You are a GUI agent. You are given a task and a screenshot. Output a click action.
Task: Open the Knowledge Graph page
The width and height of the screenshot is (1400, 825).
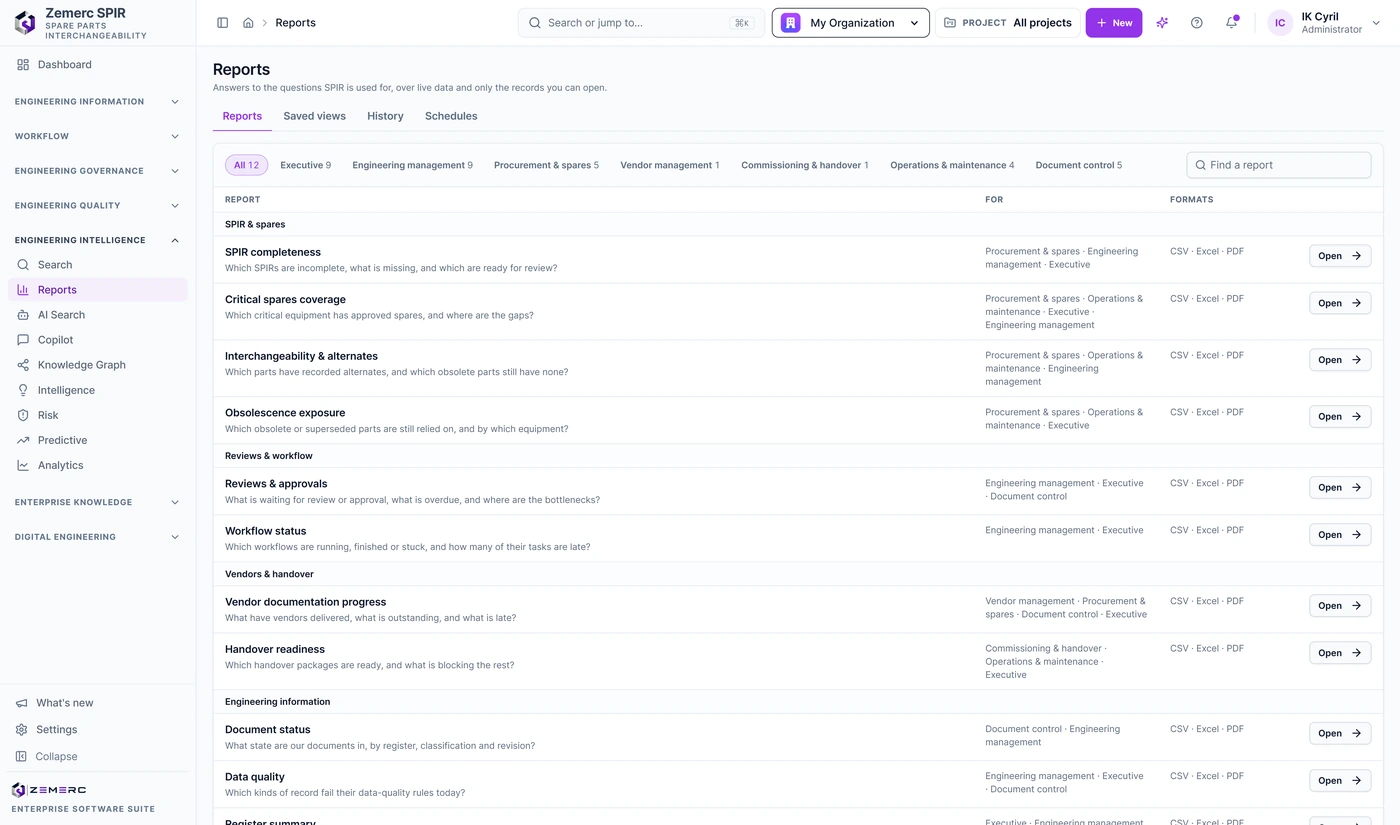pyautogui.click(x=98, y=365)
